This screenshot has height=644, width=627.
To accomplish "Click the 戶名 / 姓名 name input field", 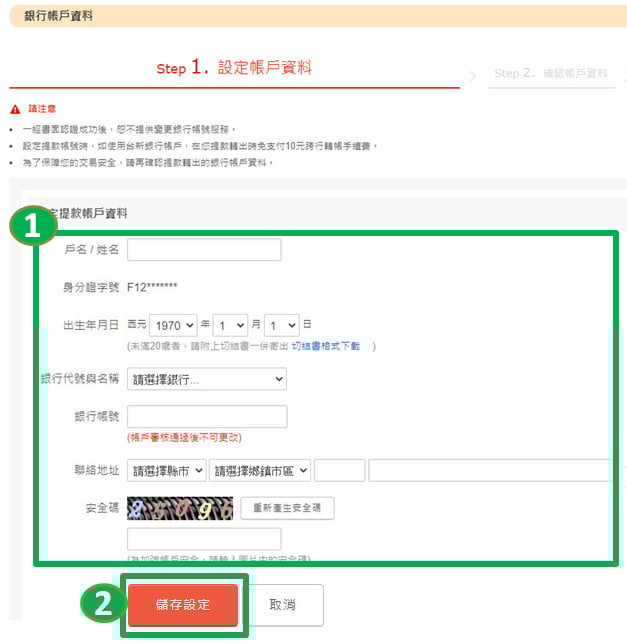I will pos(204,249).
